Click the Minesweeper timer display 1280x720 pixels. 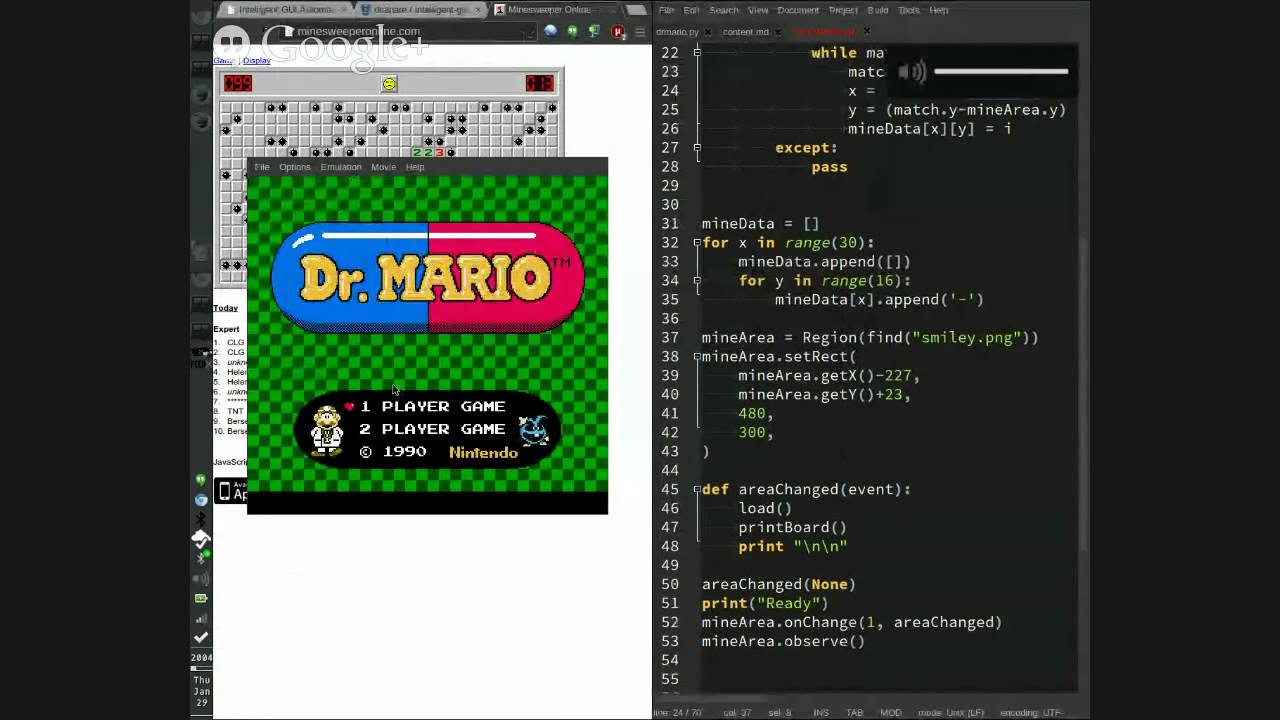pos(540,84)
